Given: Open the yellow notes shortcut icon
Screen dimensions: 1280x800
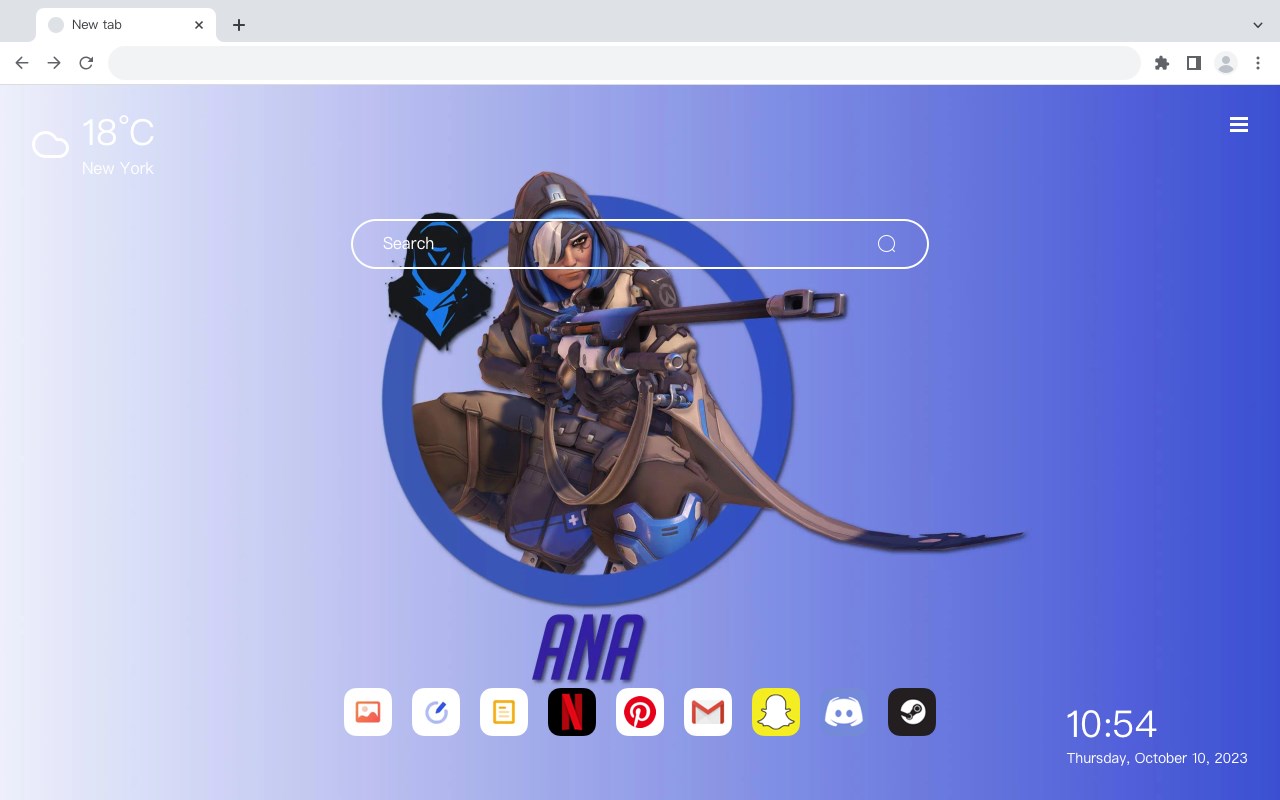Looking at the screenshot, I should (x=504, y=712).
